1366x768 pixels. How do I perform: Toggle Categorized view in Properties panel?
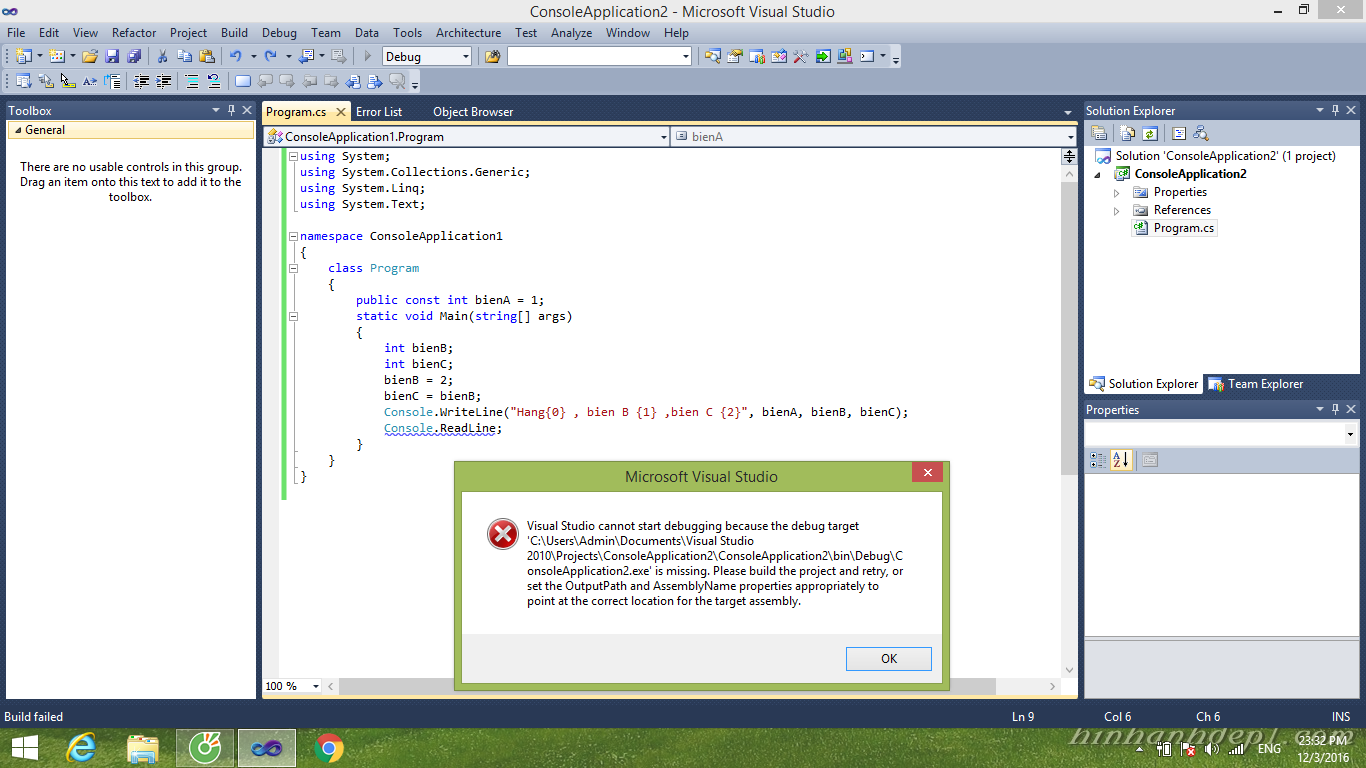click(x=1098, y=460)
